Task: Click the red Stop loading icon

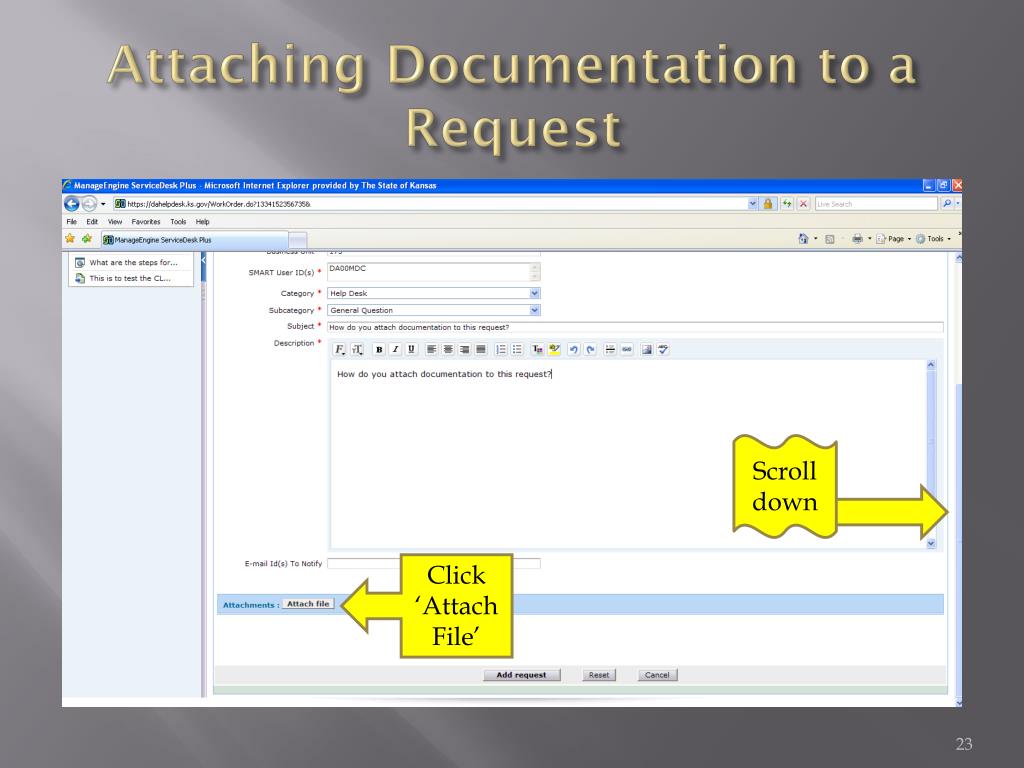Action: (803, 204)
